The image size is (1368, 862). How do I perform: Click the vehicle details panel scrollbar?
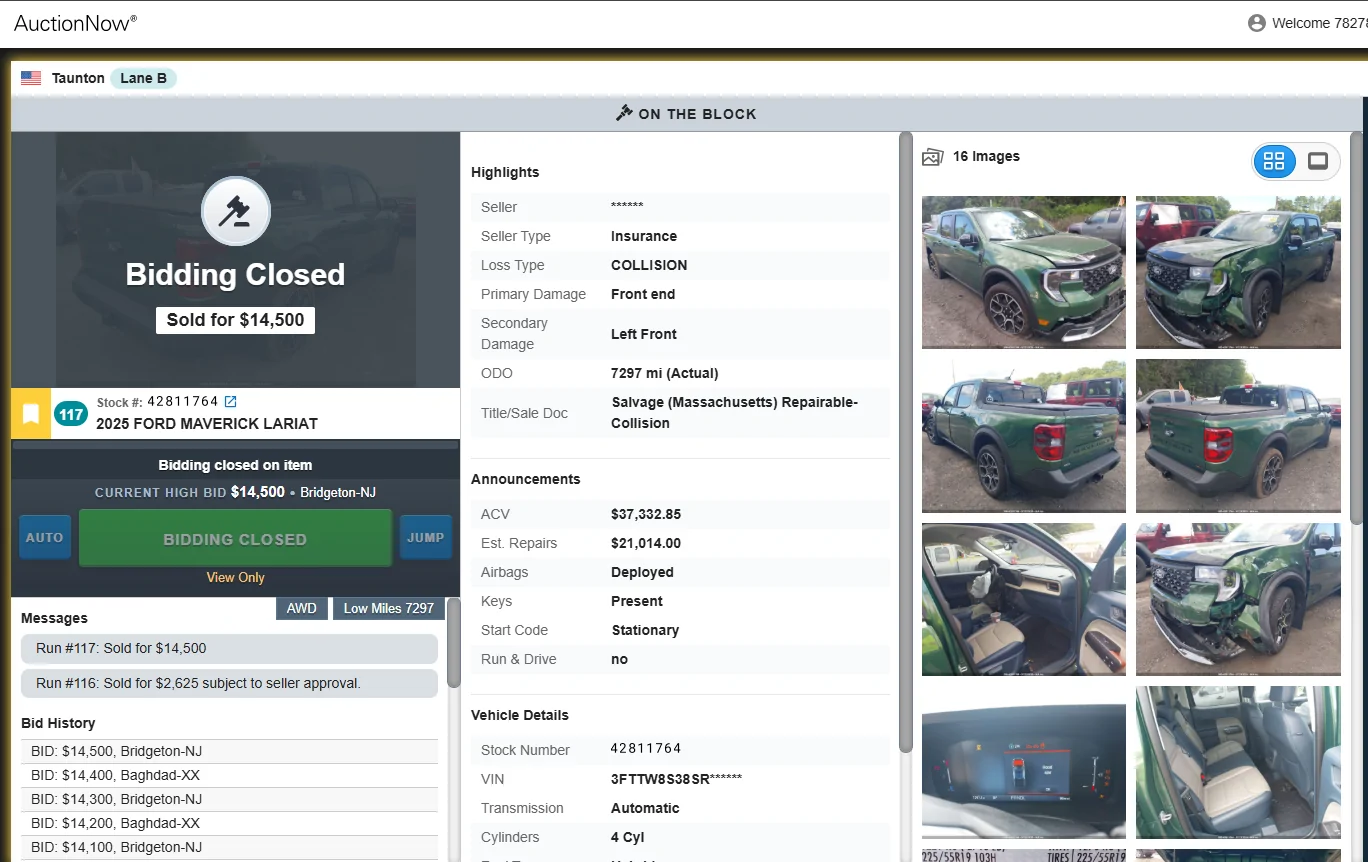[x=906, y=442]
